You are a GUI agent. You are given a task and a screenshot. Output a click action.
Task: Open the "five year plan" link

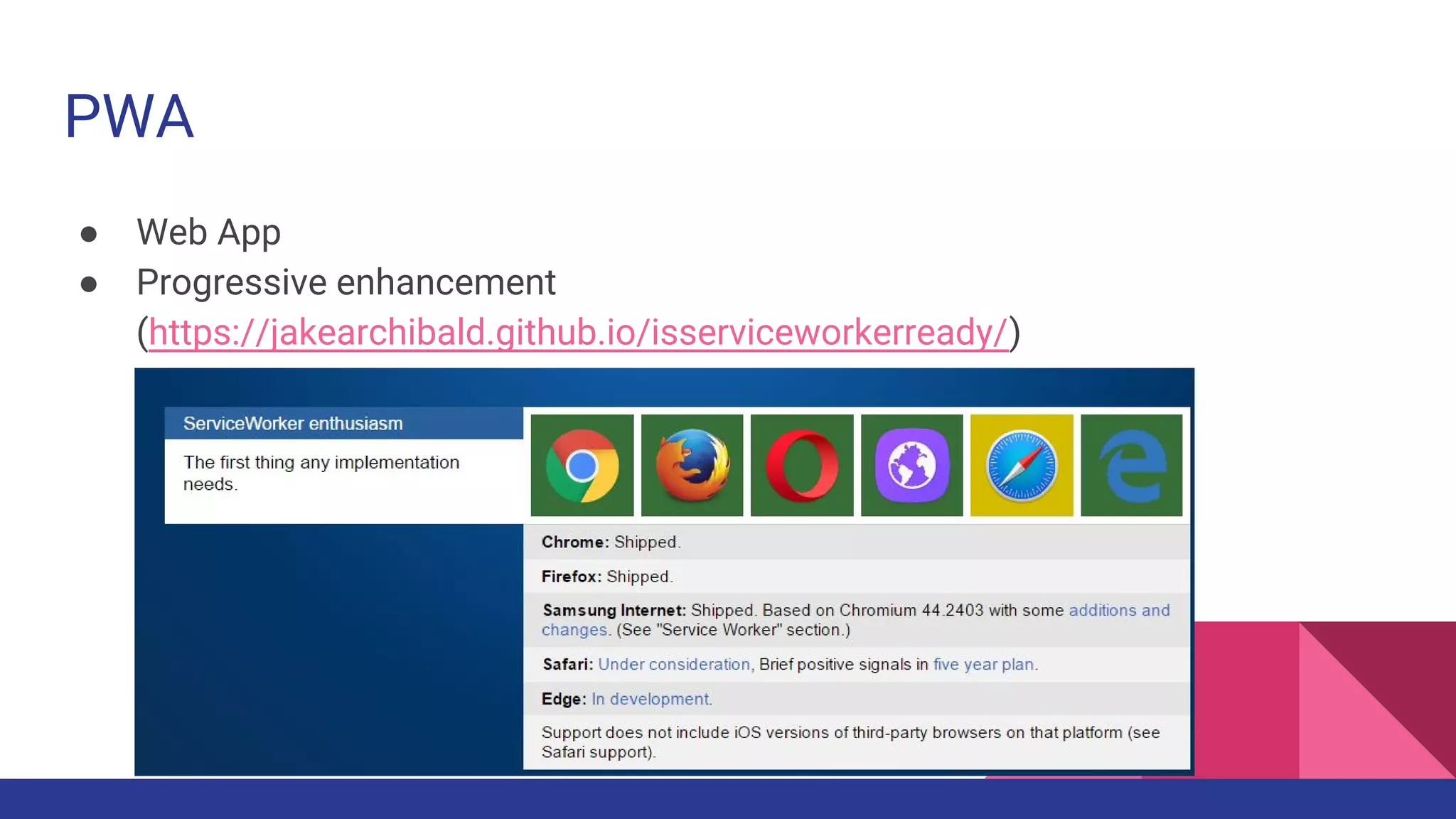(983, 664)
